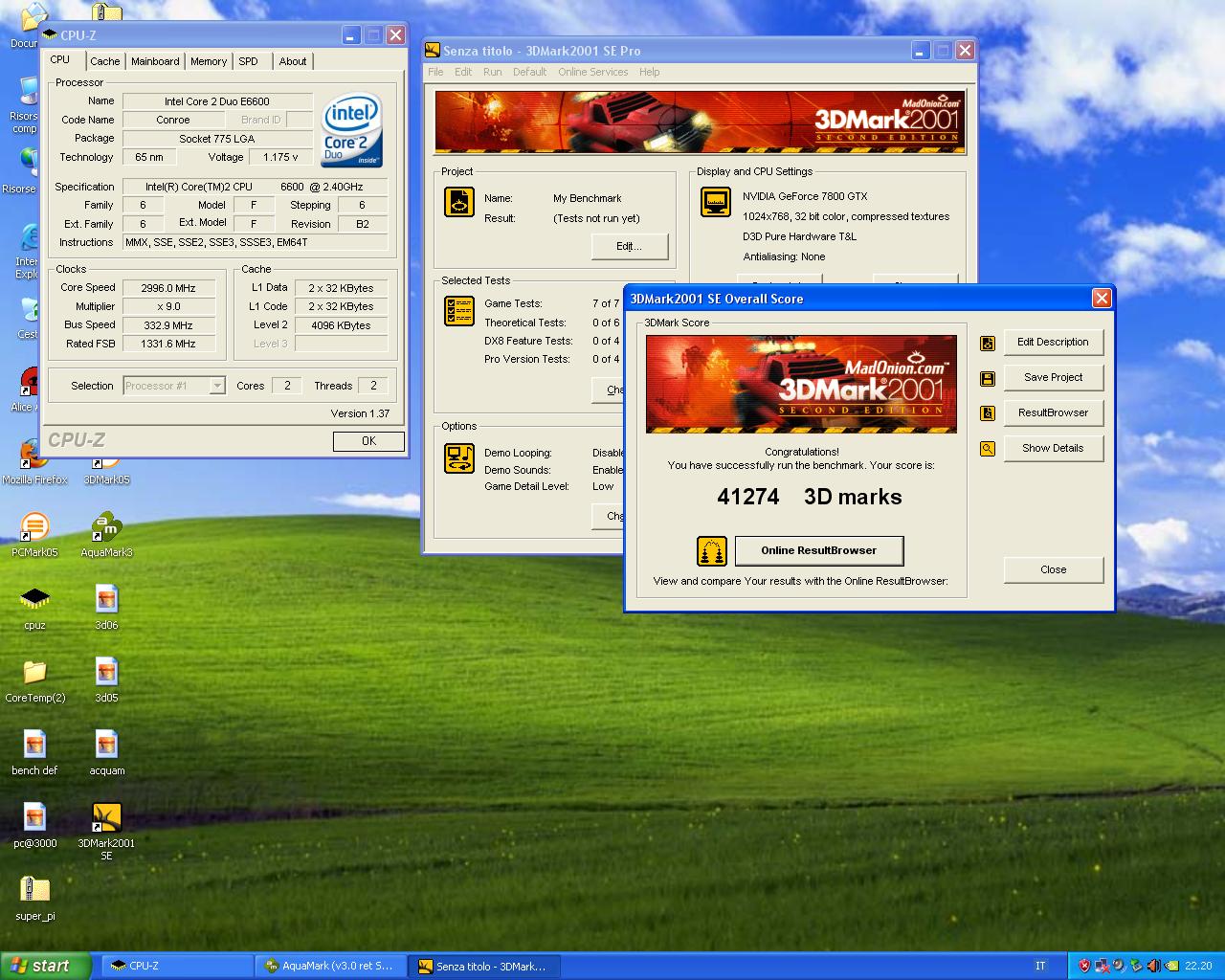Click the Edit Description icon in Overall Score dialog
1225x980 pixels.
988,343
